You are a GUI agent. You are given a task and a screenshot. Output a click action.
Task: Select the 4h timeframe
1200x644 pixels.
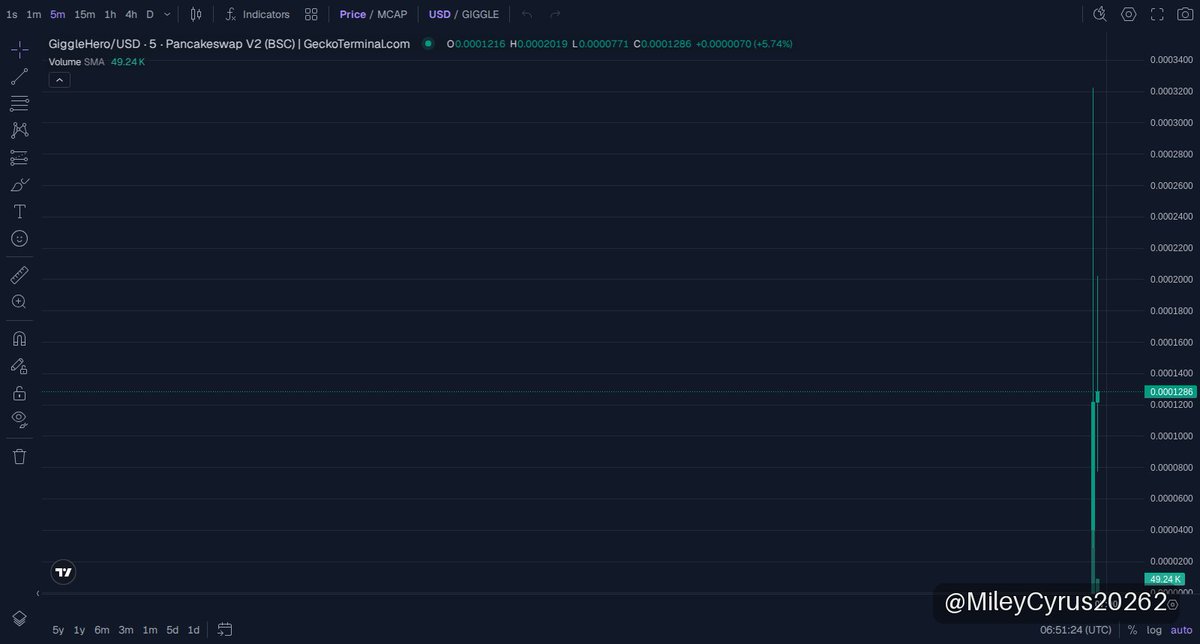(x=131, y=14)
